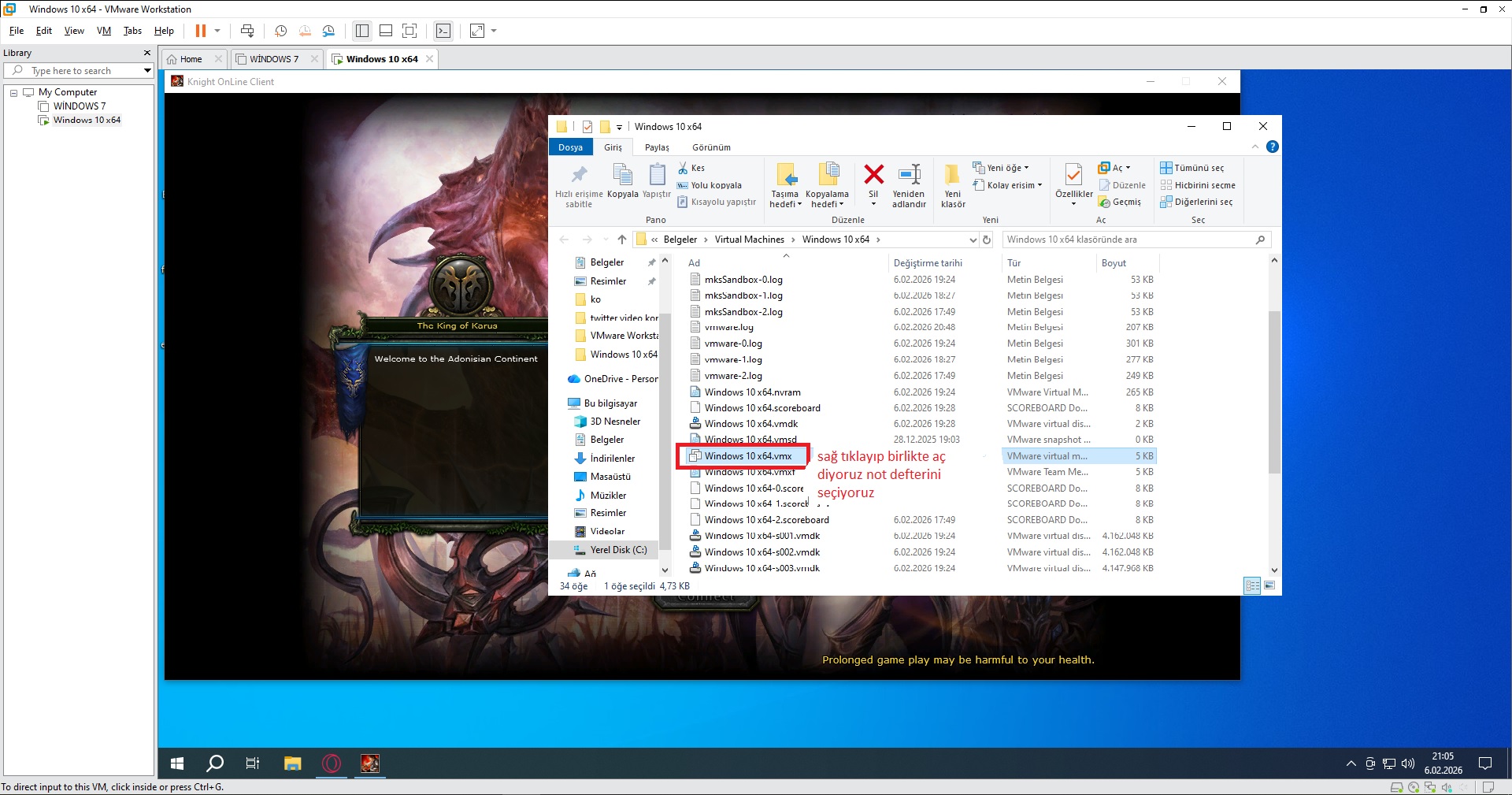Image resolution: width=1512 pixels, height=795 pixels.
Task: Expand the address bar history dropdown
Action: click(x=973, y=240)
